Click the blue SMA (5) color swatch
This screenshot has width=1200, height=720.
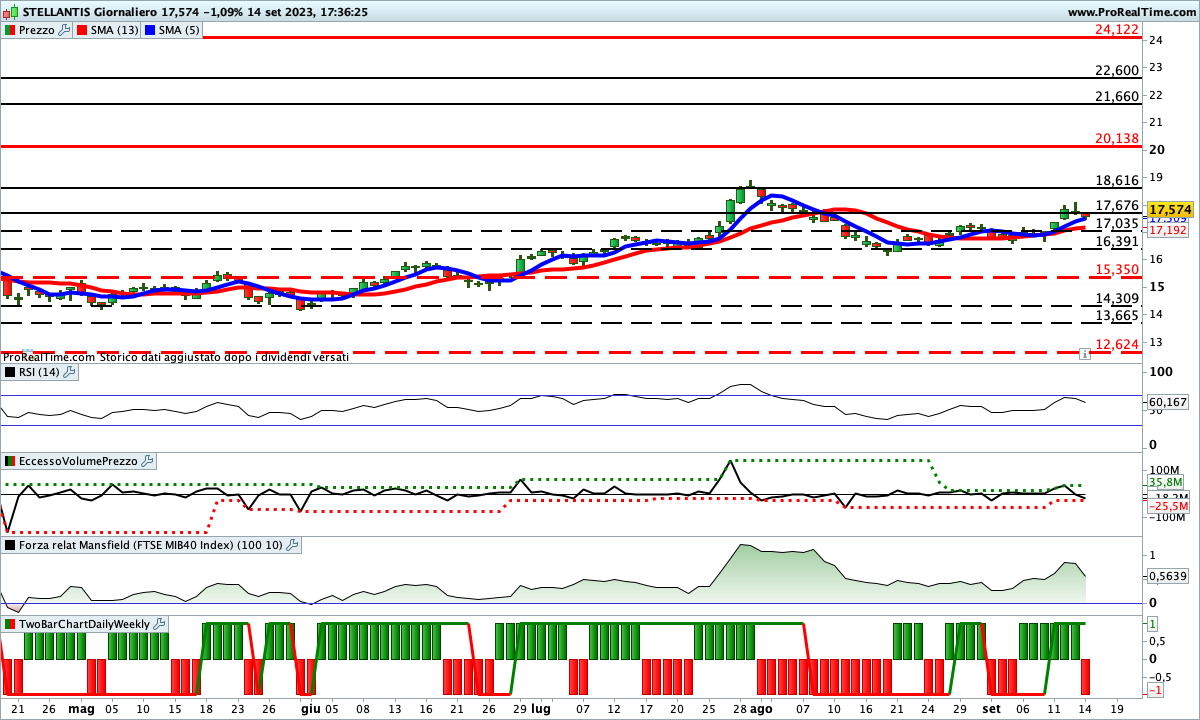tap(150, 30)
